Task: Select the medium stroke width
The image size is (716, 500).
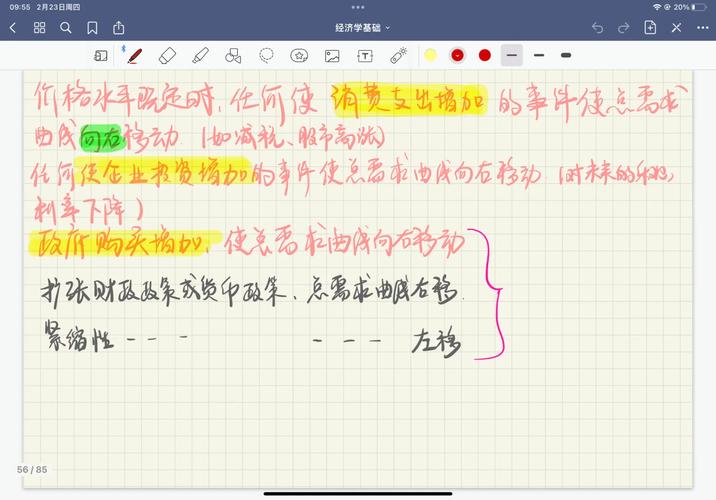Action: click(539, 55)
